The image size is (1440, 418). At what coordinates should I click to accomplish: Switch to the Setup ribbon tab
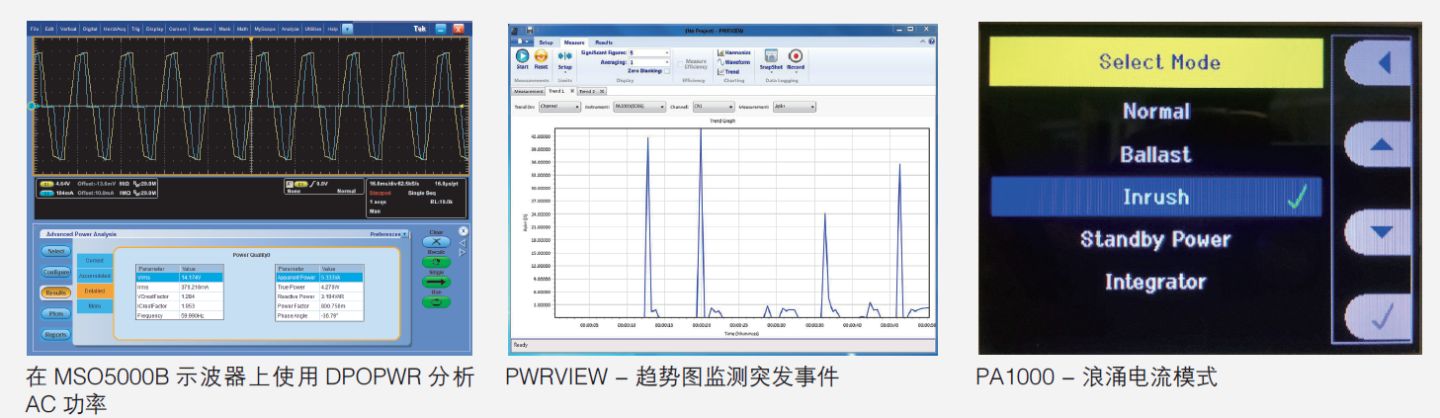click(x=546, y=42)
